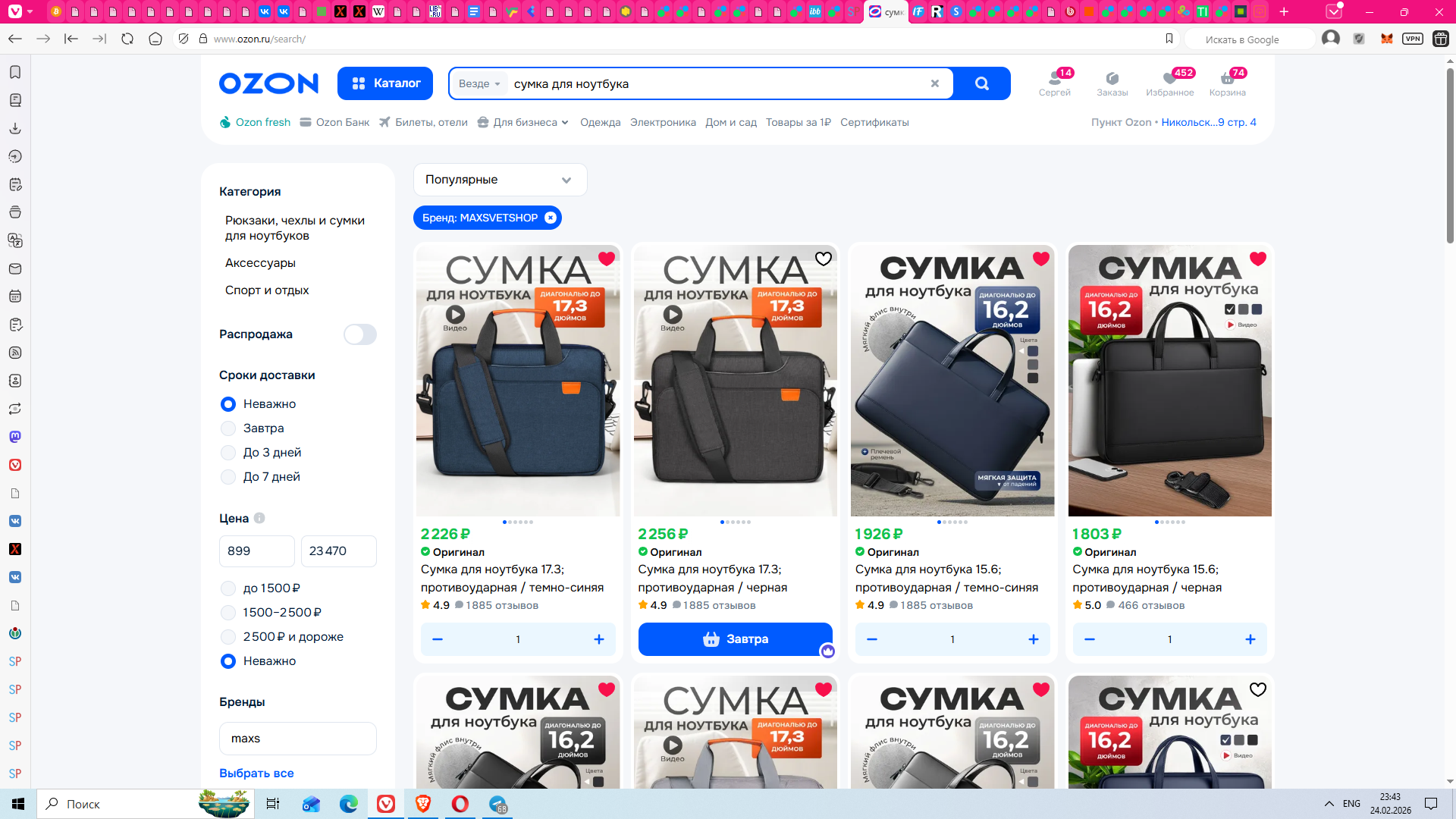Play video on blue 17.3 bag
The image size is (1456, 819).
[x=455, y=314]
